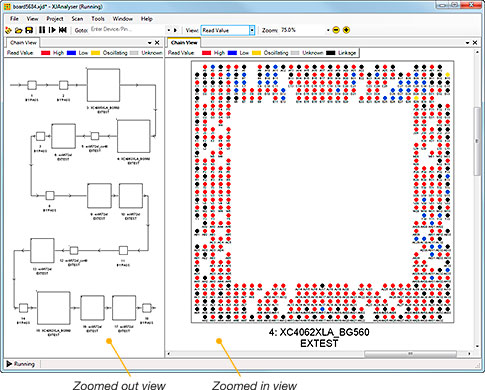Viewport: 485px width, 390px height.
Task: Click the horizontal scrollbar under the chip view
Action: click(319, 353)
